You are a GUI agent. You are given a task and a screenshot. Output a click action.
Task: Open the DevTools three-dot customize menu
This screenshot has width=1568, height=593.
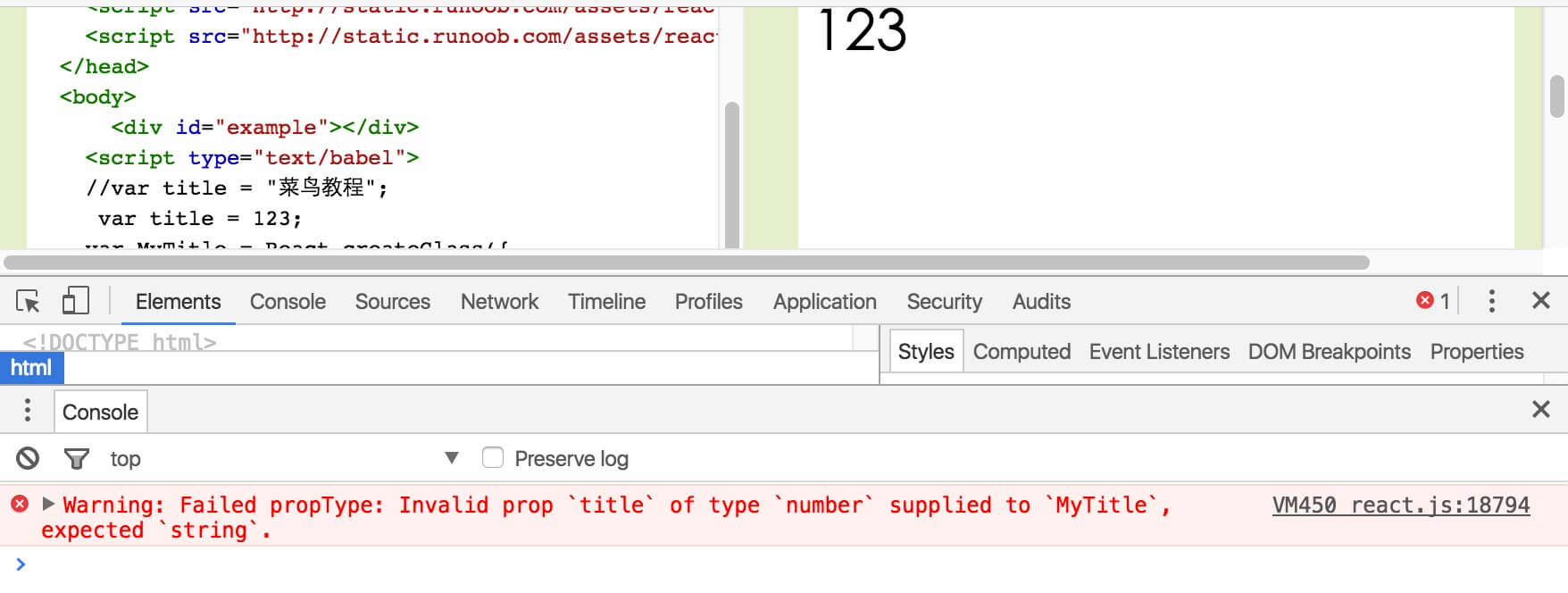coord(1491,301)
